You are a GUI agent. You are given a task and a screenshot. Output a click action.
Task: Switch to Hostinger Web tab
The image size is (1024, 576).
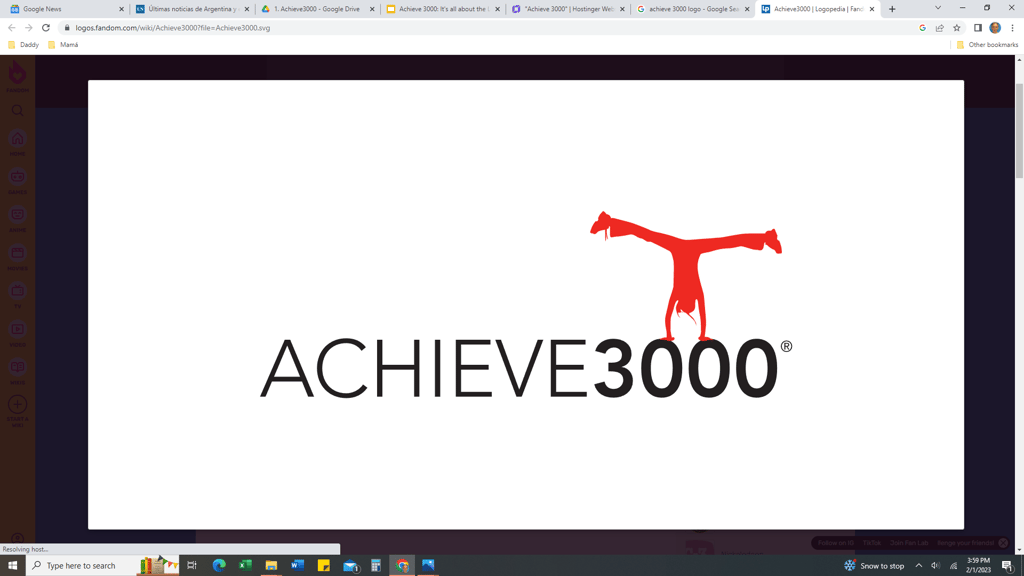pyautogui.click(x=569, y=9)
